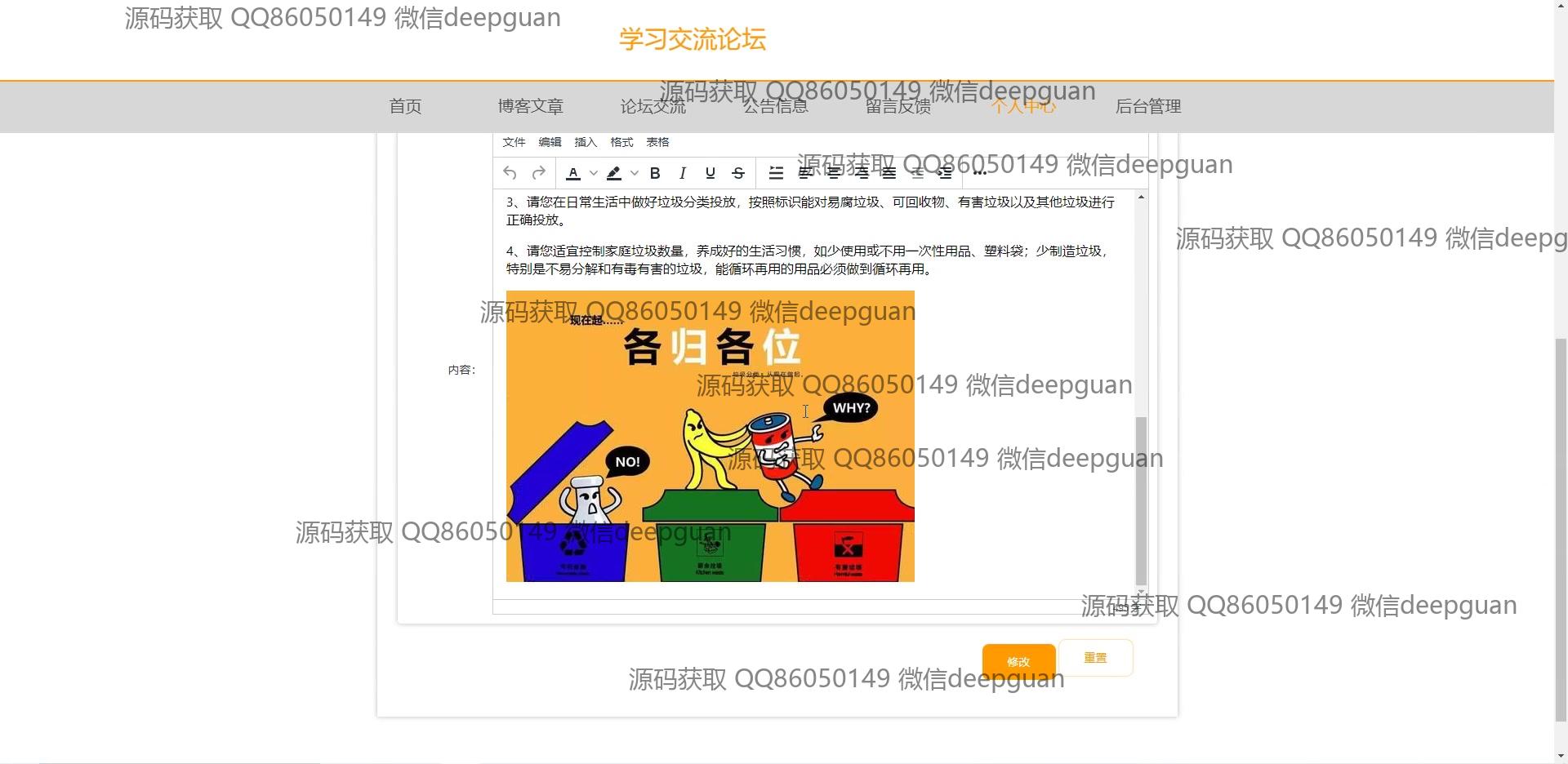The image size is (1568, 764).
Task: Select the garbage sorting image in editor
Action: click(x=710, y=436)
